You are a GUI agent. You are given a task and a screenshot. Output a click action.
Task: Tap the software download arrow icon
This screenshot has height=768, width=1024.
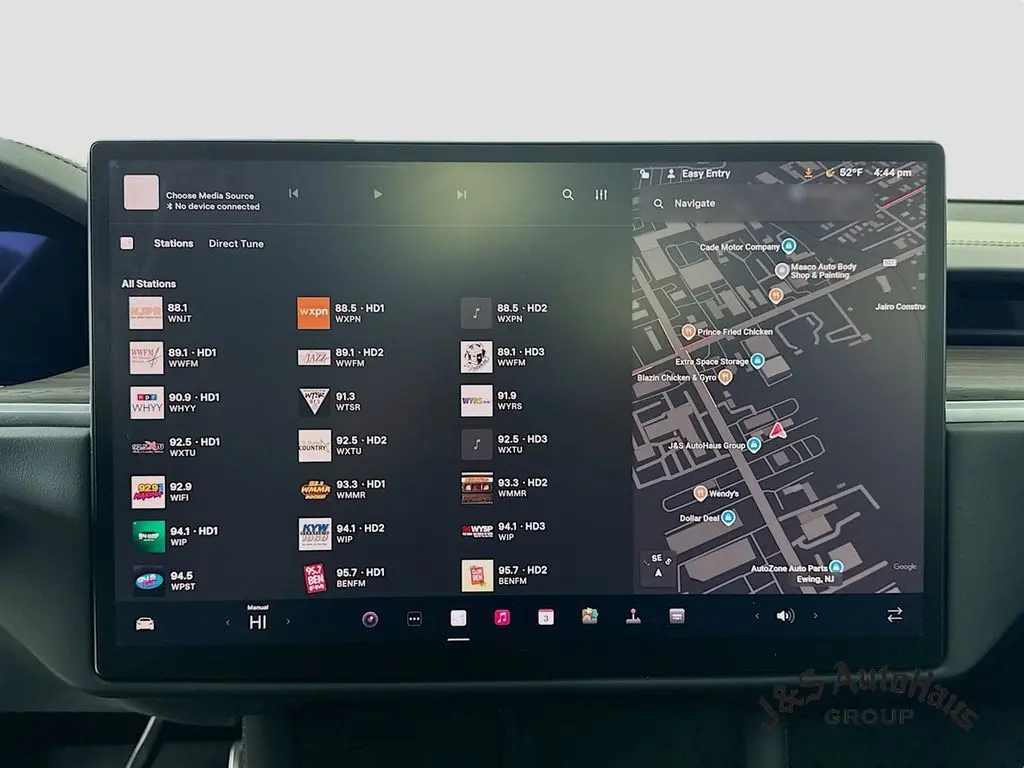(x=808, y=173)
